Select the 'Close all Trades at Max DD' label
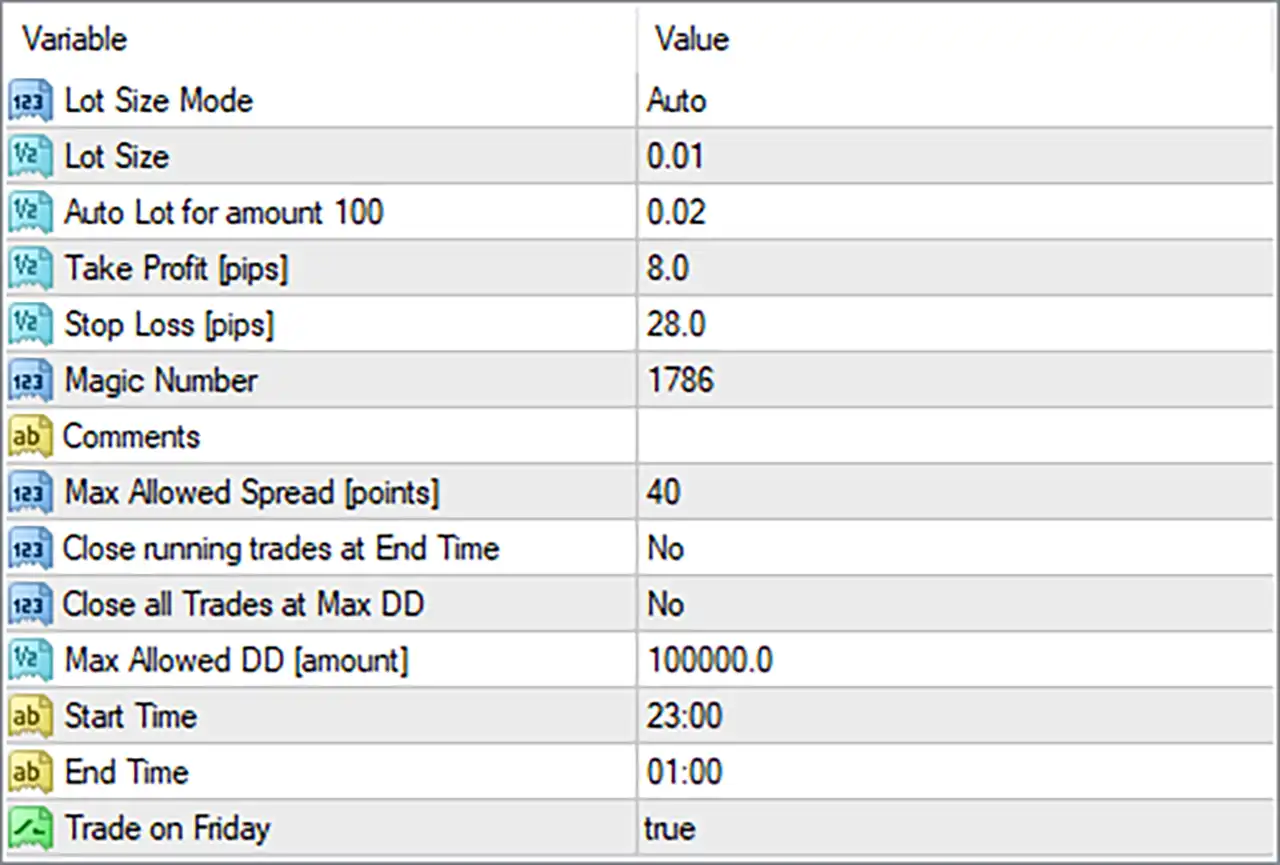1280x865 pixels. click(x=243, y=605)
